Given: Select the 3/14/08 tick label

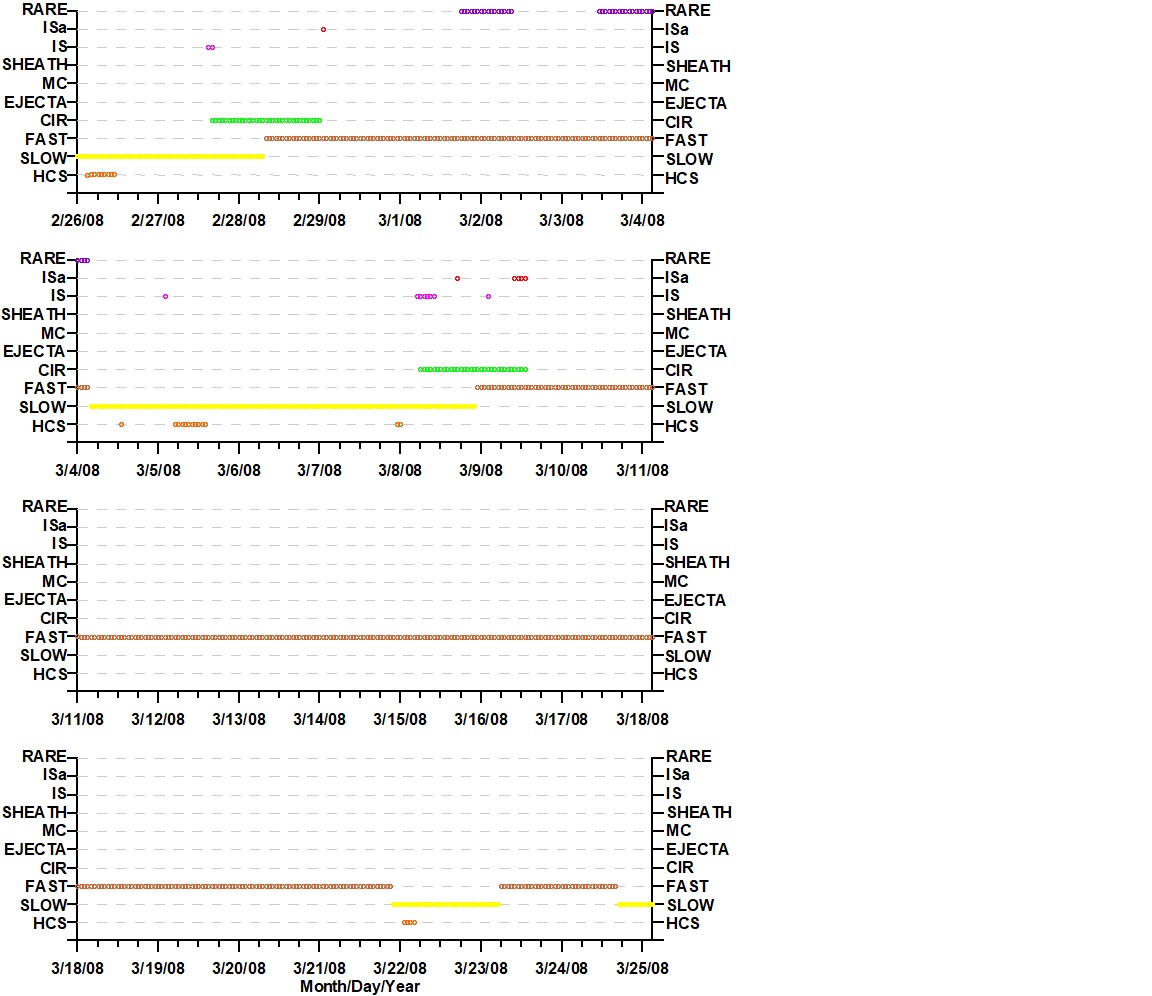Looking at the screenshot, I should (320, 719).
